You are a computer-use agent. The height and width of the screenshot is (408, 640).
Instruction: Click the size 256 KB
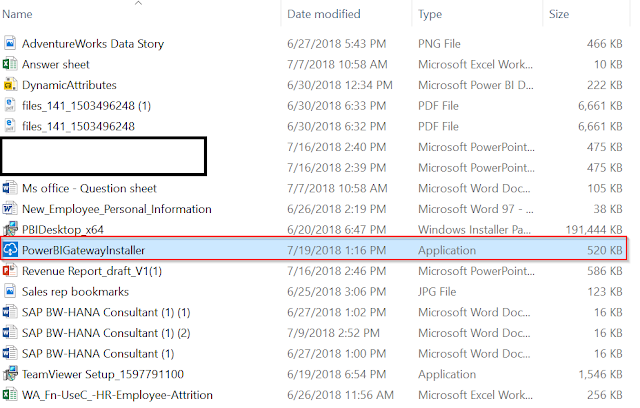(604, 395)
